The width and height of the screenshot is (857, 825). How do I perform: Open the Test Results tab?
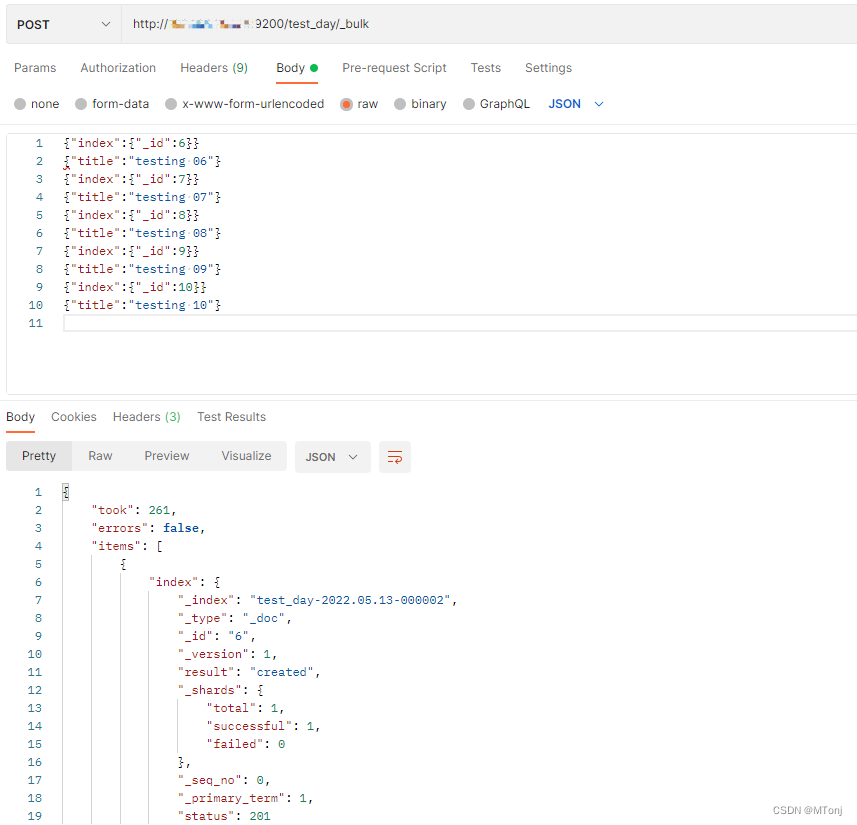point(231,417)
